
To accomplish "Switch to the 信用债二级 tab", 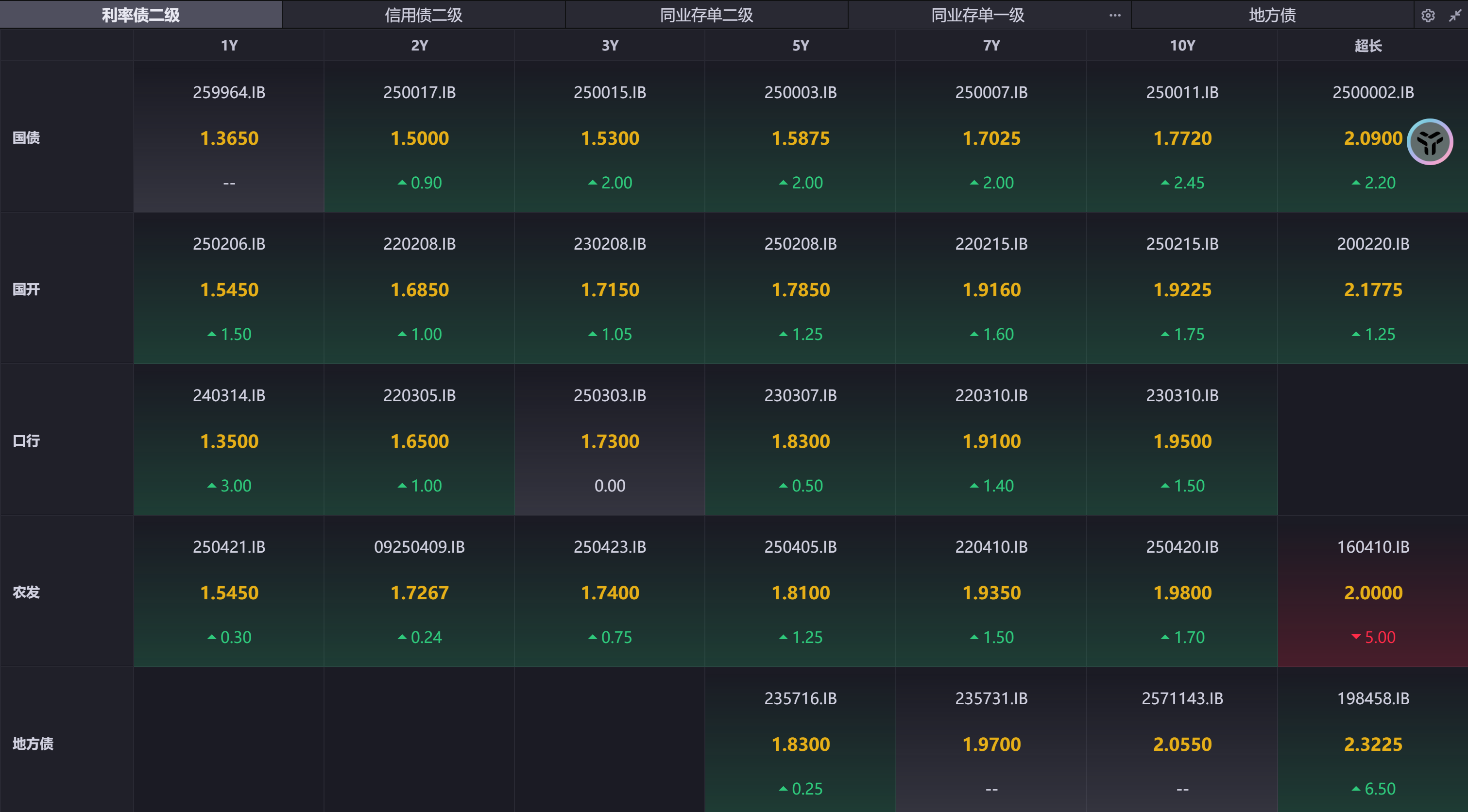I will [424, 16].
